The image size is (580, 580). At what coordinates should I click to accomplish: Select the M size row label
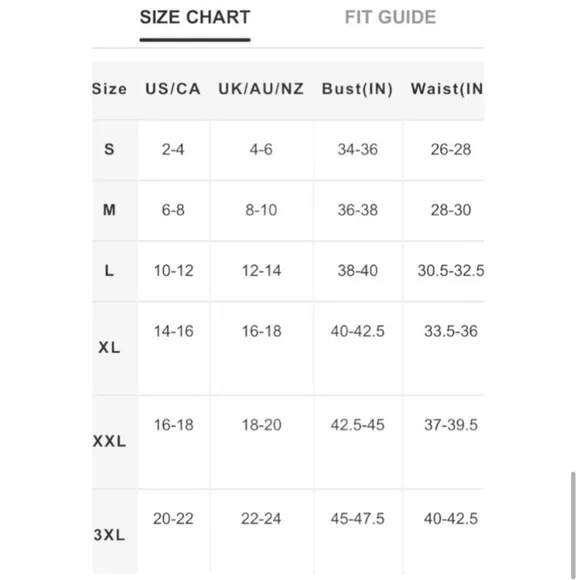click(x=109, y=210)
